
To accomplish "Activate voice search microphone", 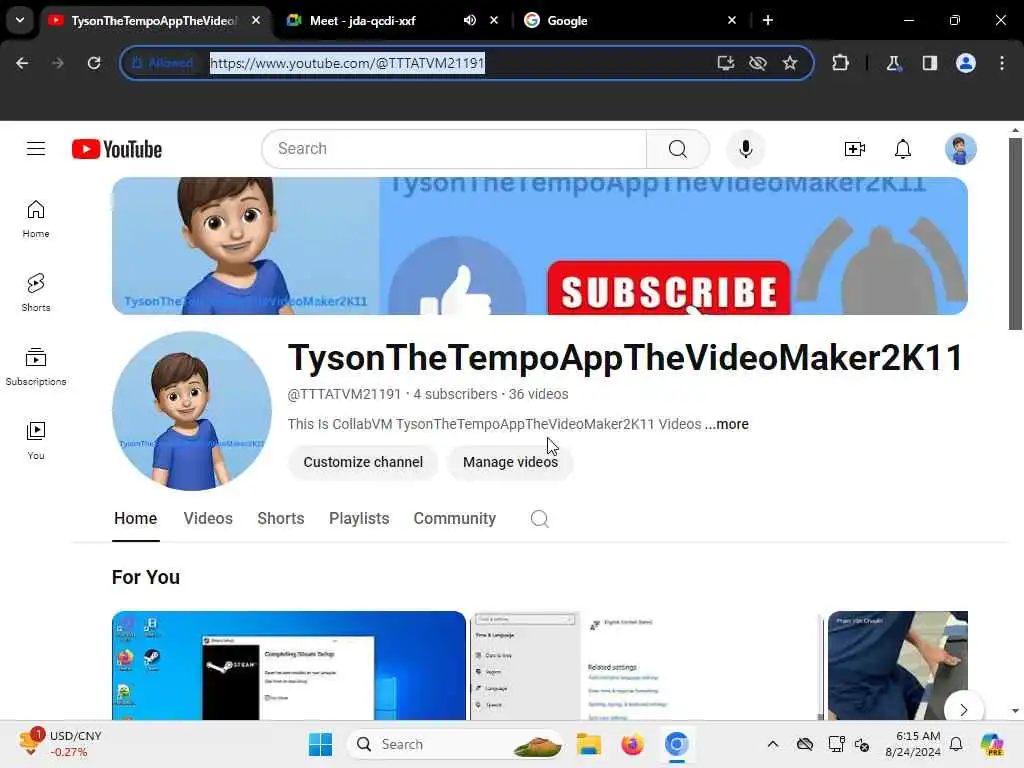I will click(x=745, y=149).
